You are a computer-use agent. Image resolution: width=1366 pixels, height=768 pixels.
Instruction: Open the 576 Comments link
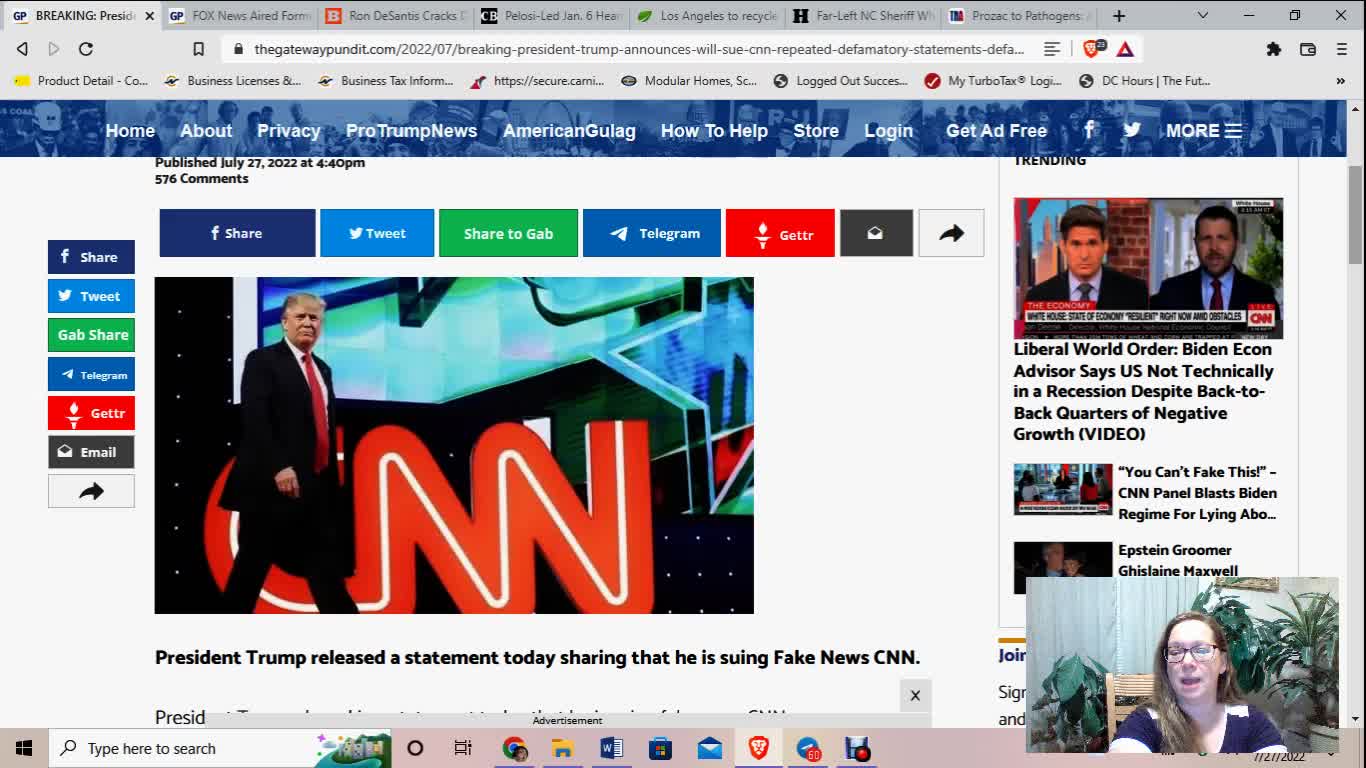coord(201,178)
